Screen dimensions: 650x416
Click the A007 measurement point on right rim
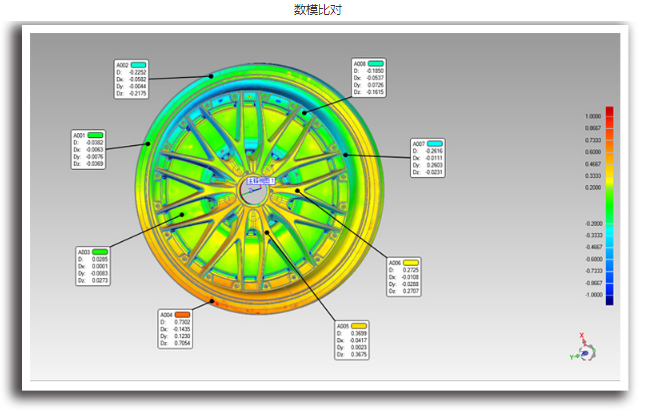point(346,155)
